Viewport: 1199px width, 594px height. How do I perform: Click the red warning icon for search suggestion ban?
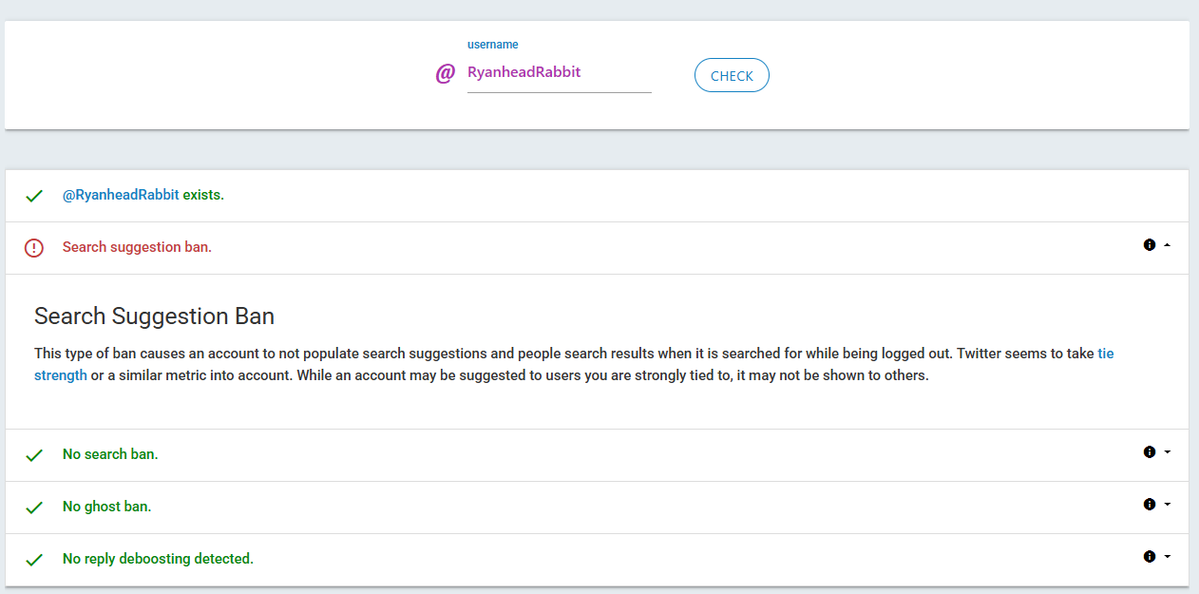[x=34, y=248]
